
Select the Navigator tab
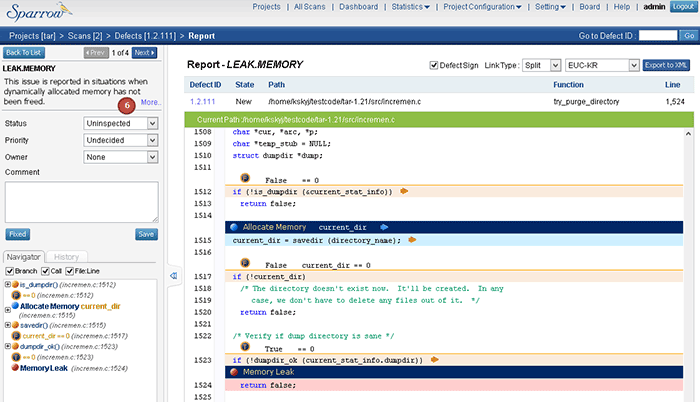24,257
